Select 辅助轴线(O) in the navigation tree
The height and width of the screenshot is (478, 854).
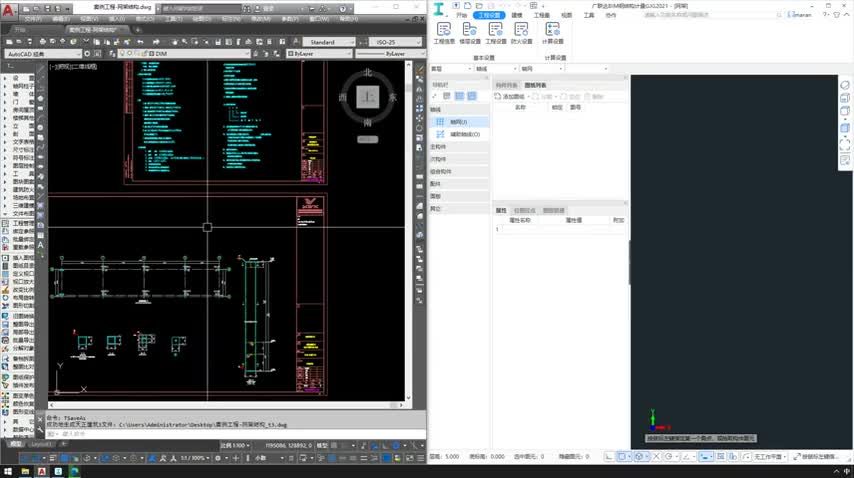[x=464, y=133]
